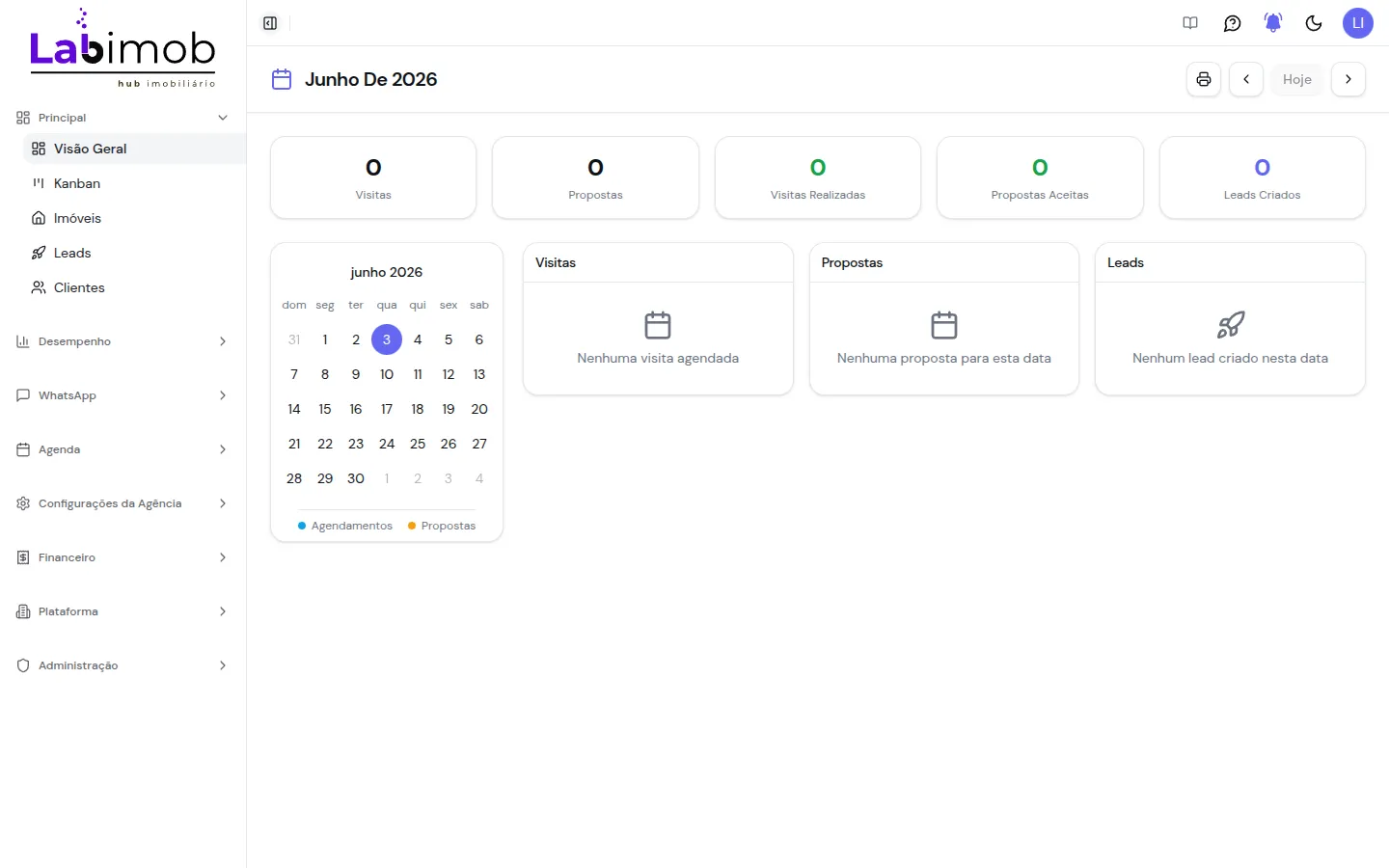
Task: Click the Agenda calendar icon
Action: [x=23, y=449]
